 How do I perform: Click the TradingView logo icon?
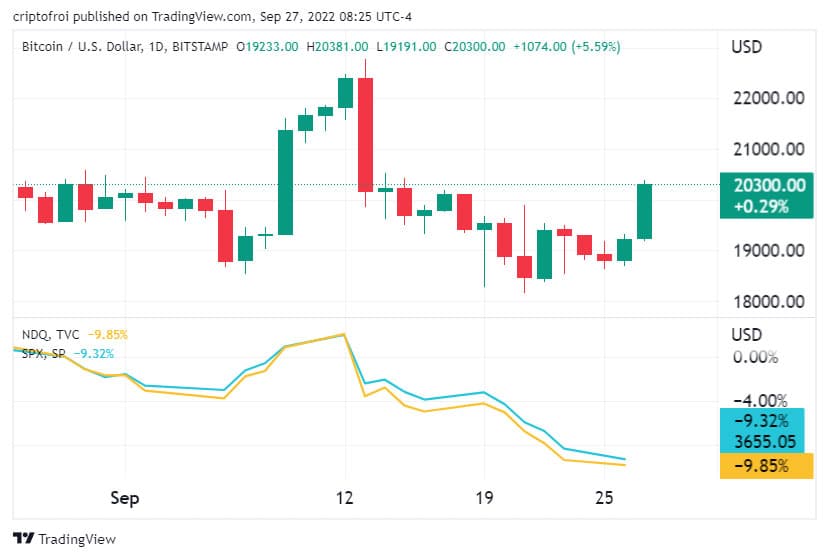24,539
